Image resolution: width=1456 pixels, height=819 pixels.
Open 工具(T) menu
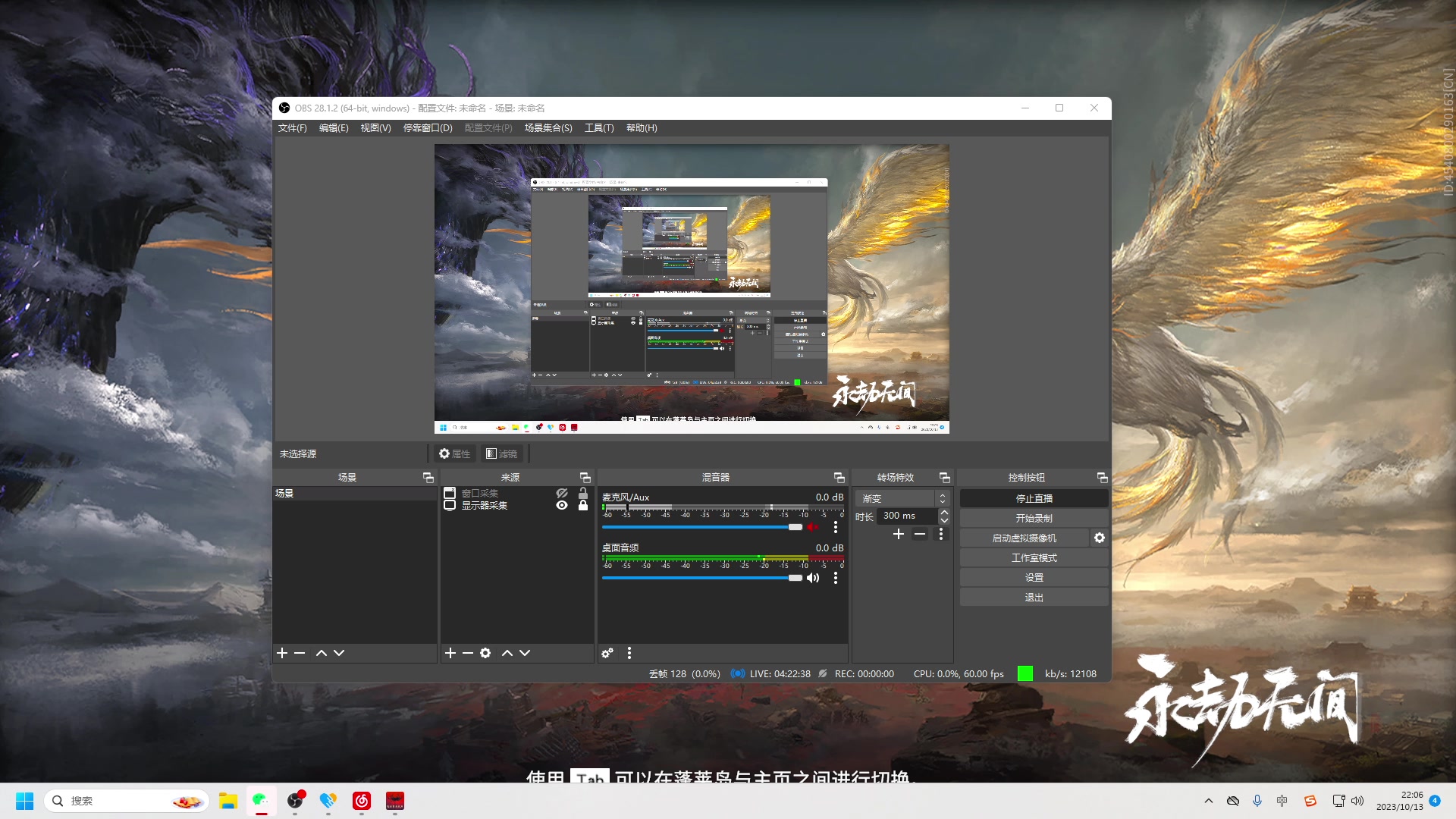coord(599,128)
